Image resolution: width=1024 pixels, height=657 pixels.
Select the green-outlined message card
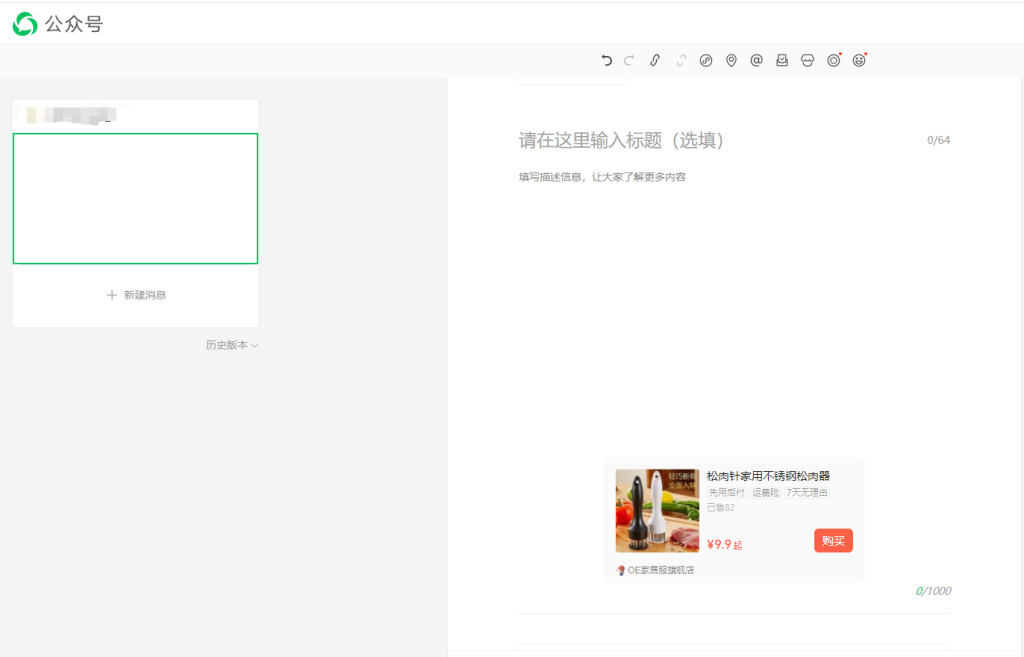[135, 199]
